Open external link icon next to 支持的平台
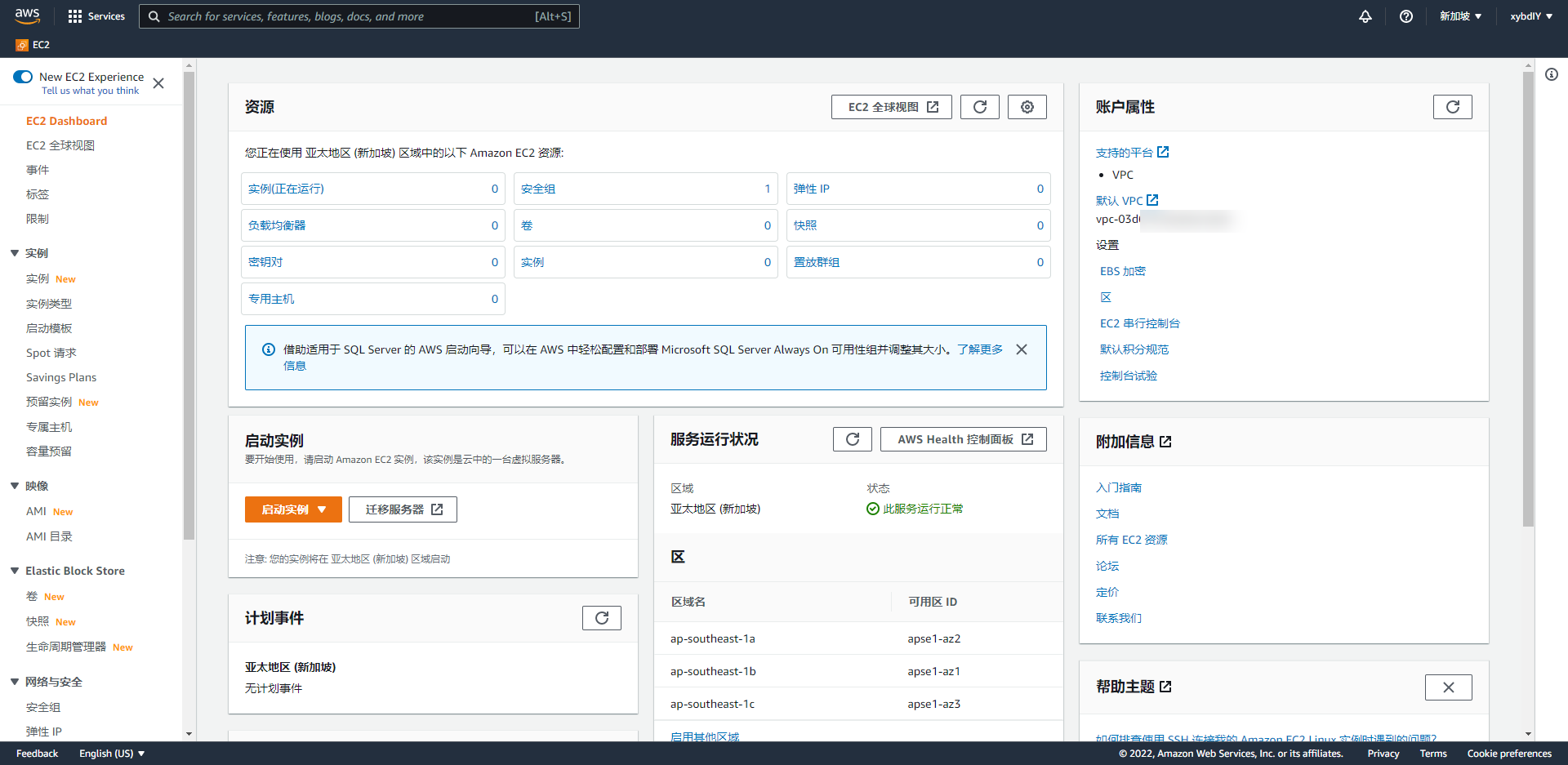1568x765 pixels. coord(1163,152)
